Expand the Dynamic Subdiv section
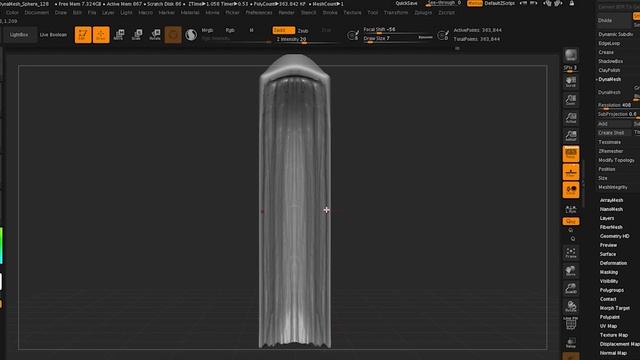Viewport: 640px width, 360px height. click(616, 34)
